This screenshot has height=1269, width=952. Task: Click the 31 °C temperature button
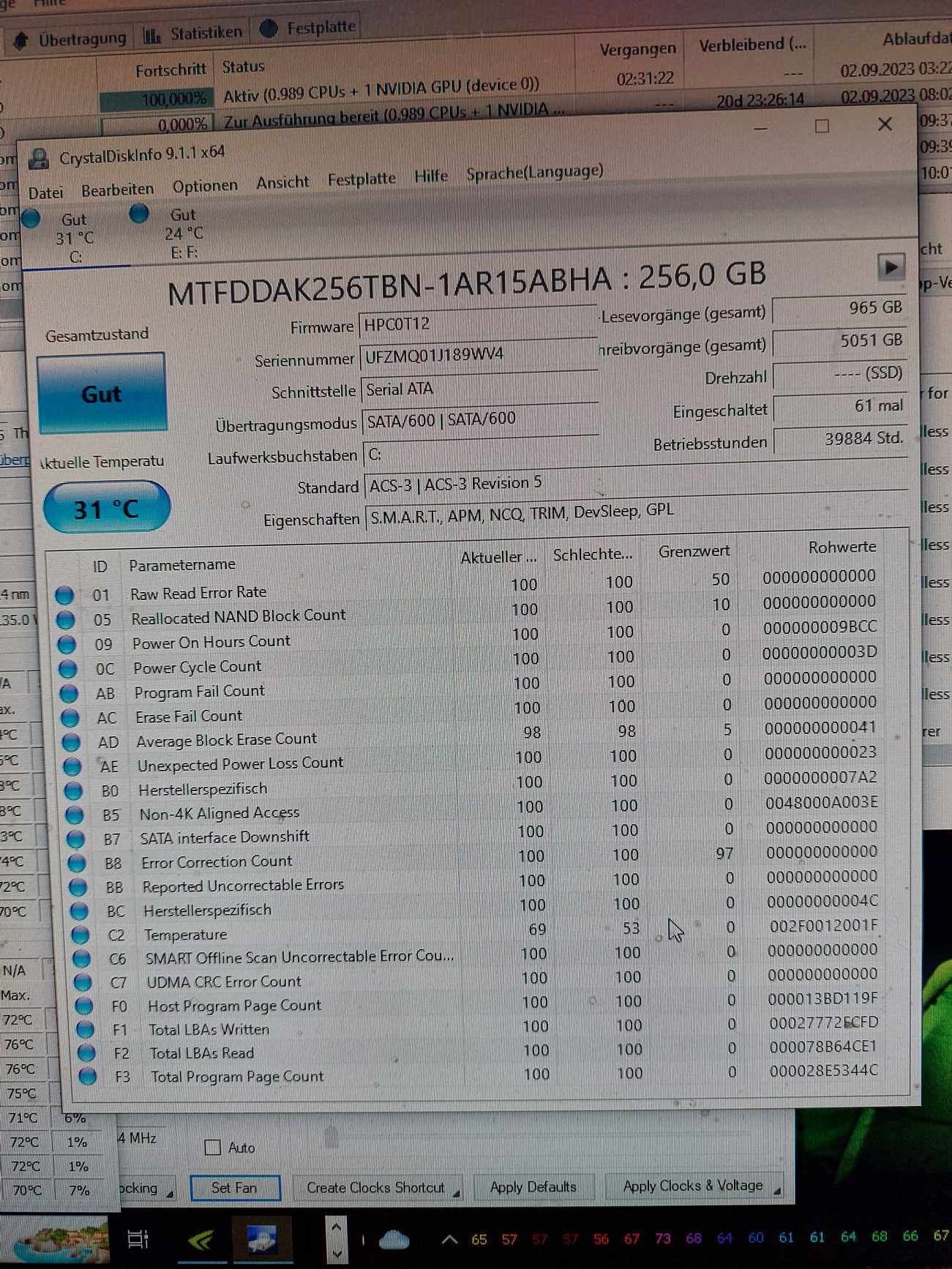click(x=107, y=508)
